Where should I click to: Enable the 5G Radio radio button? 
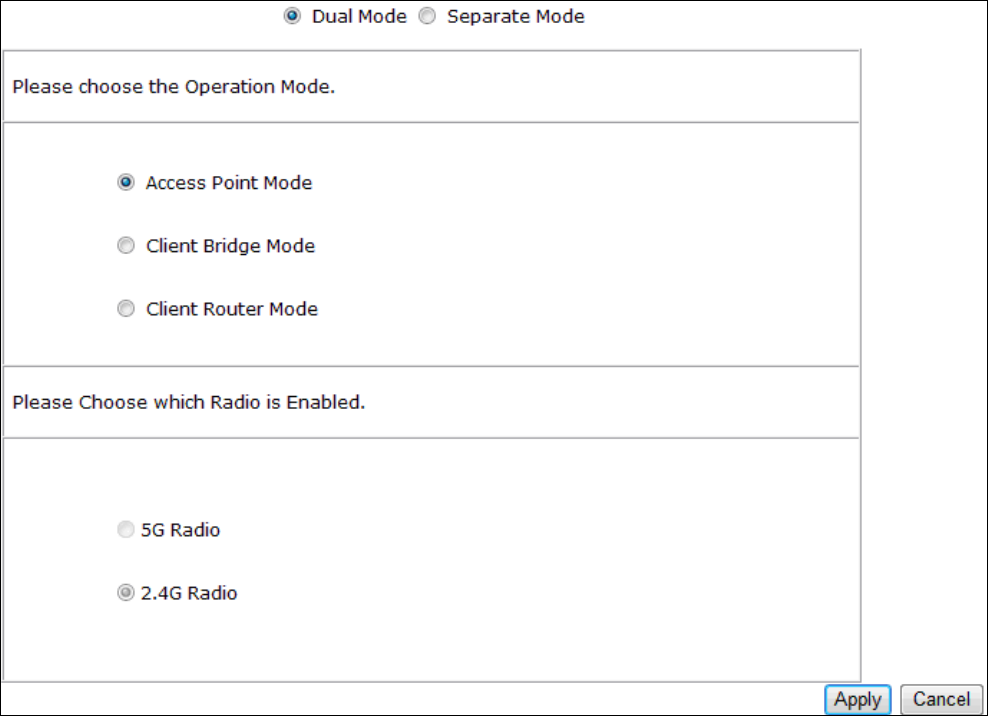[x=126, y=530]
